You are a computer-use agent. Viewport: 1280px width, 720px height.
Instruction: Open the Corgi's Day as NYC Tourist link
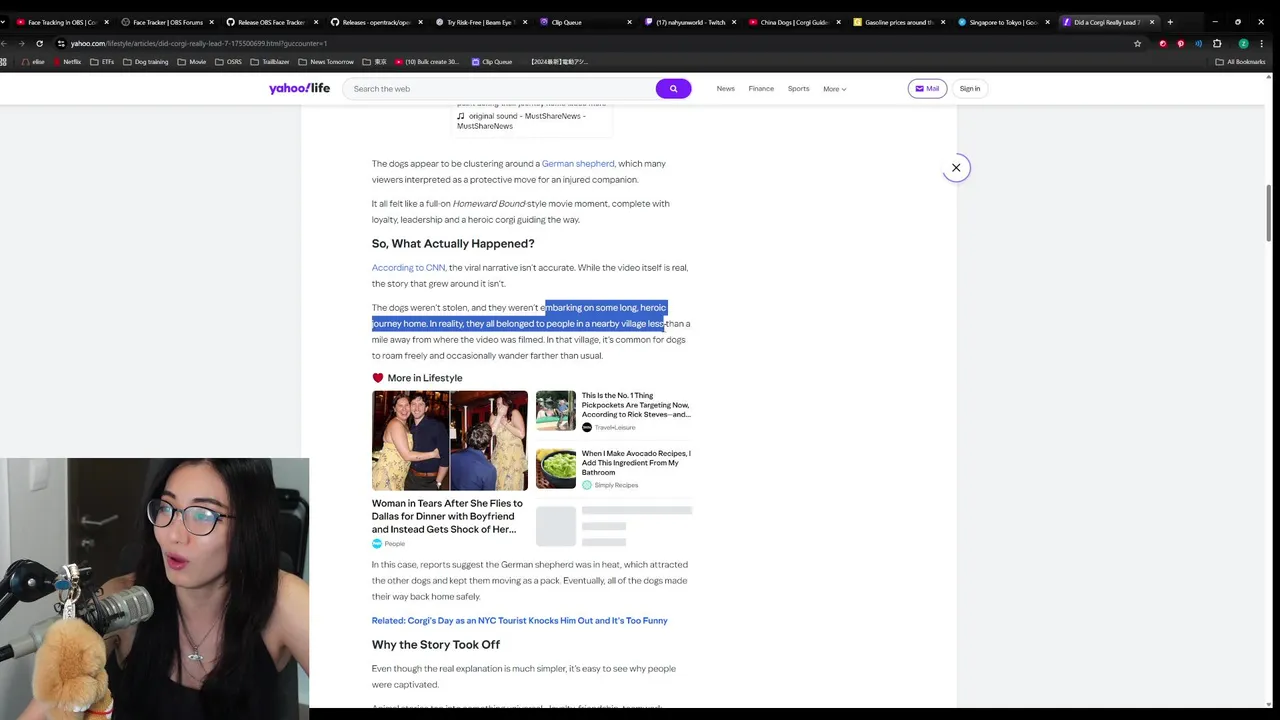(519, 621)
